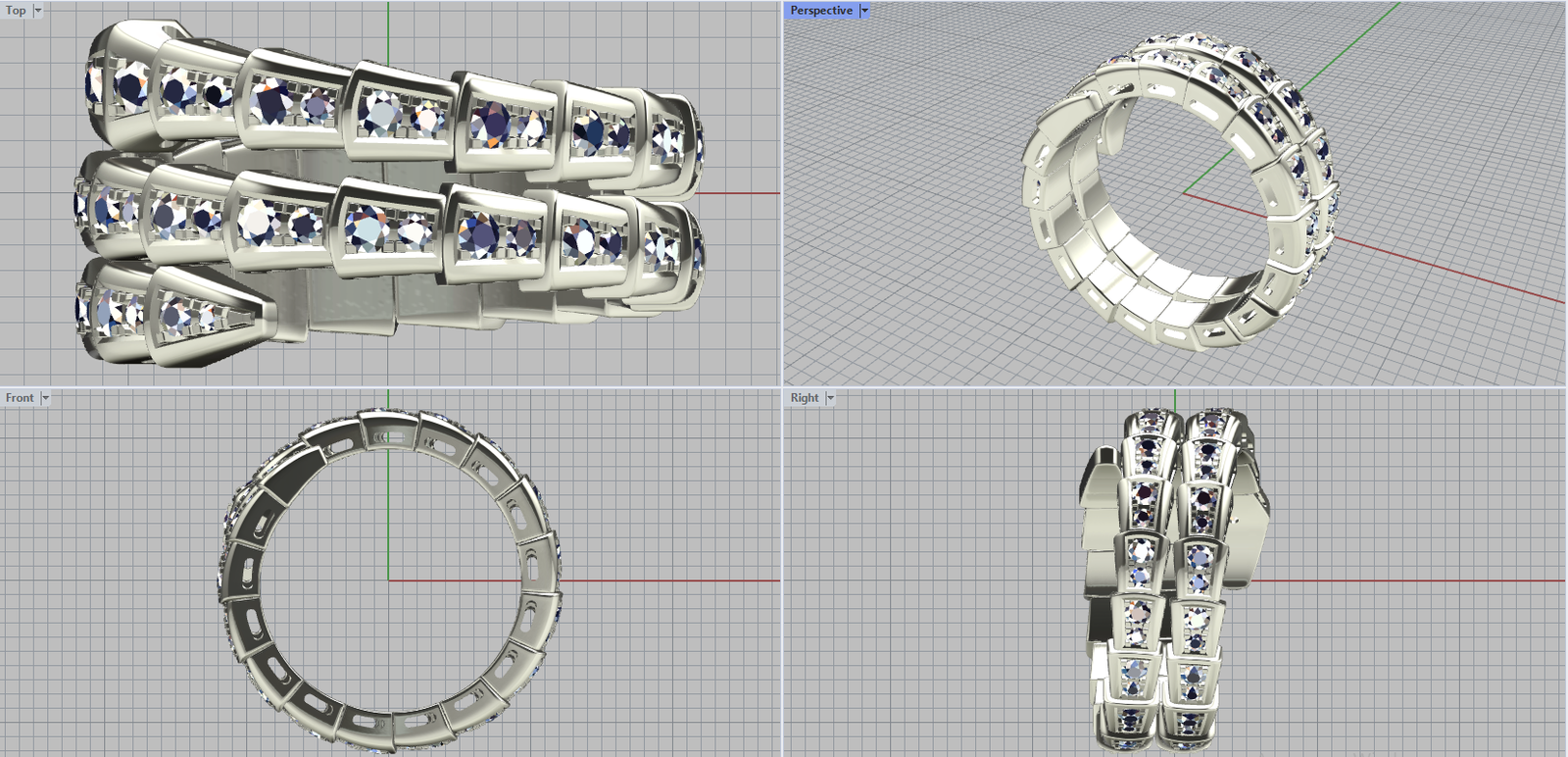1568x757 pixels.
Task: Click the Right viewport title label
Action: click(x=804, y=398)
